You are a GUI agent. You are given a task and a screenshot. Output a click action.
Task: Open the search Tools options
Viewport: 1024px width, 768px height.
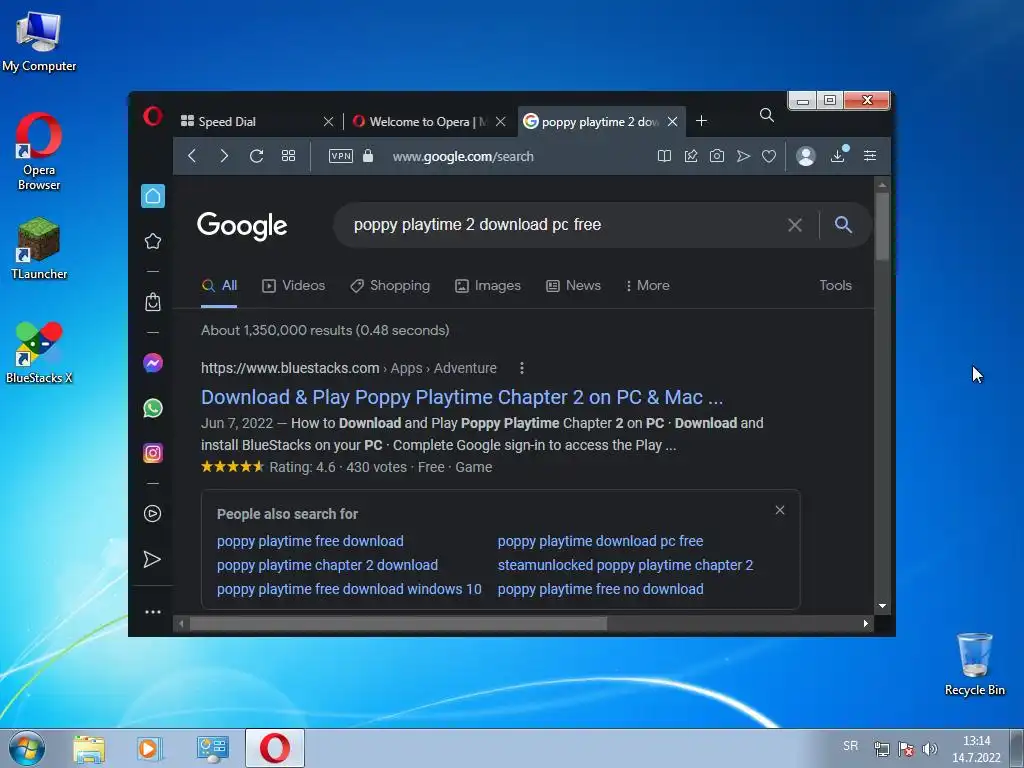[835, 285]
